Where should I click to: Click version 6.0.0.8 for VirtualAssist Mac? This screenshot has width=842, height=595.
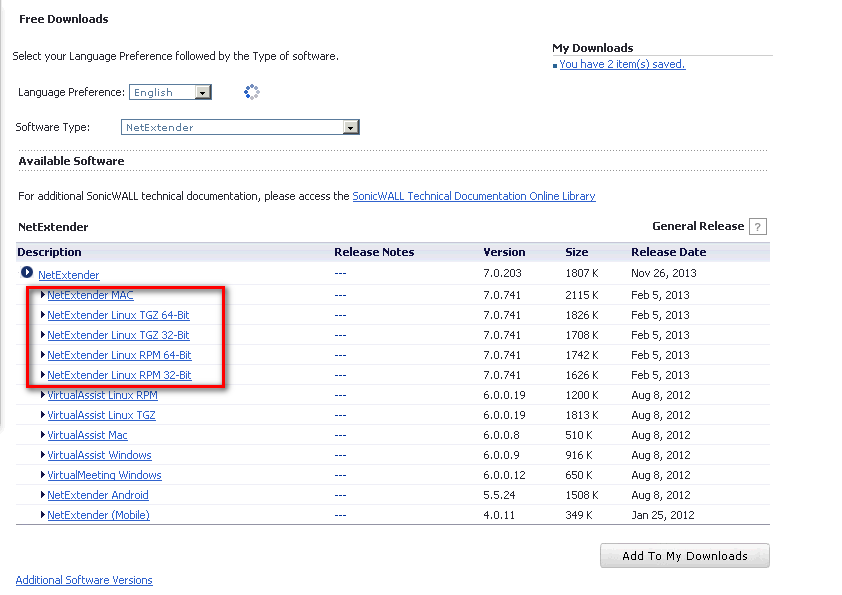[501, 435]
